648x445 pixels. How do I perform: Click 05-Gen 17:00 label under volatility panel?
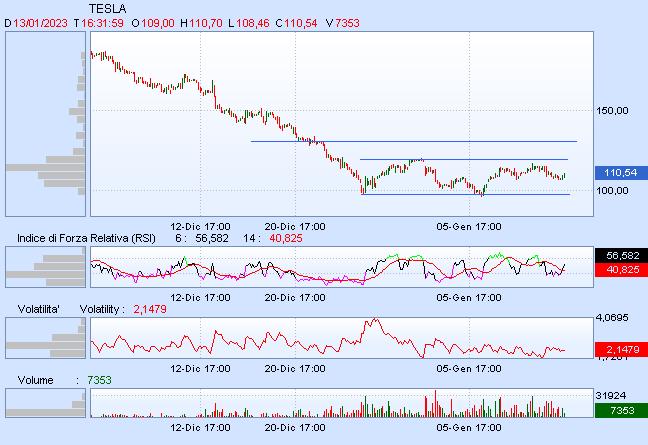pos(469,369)
